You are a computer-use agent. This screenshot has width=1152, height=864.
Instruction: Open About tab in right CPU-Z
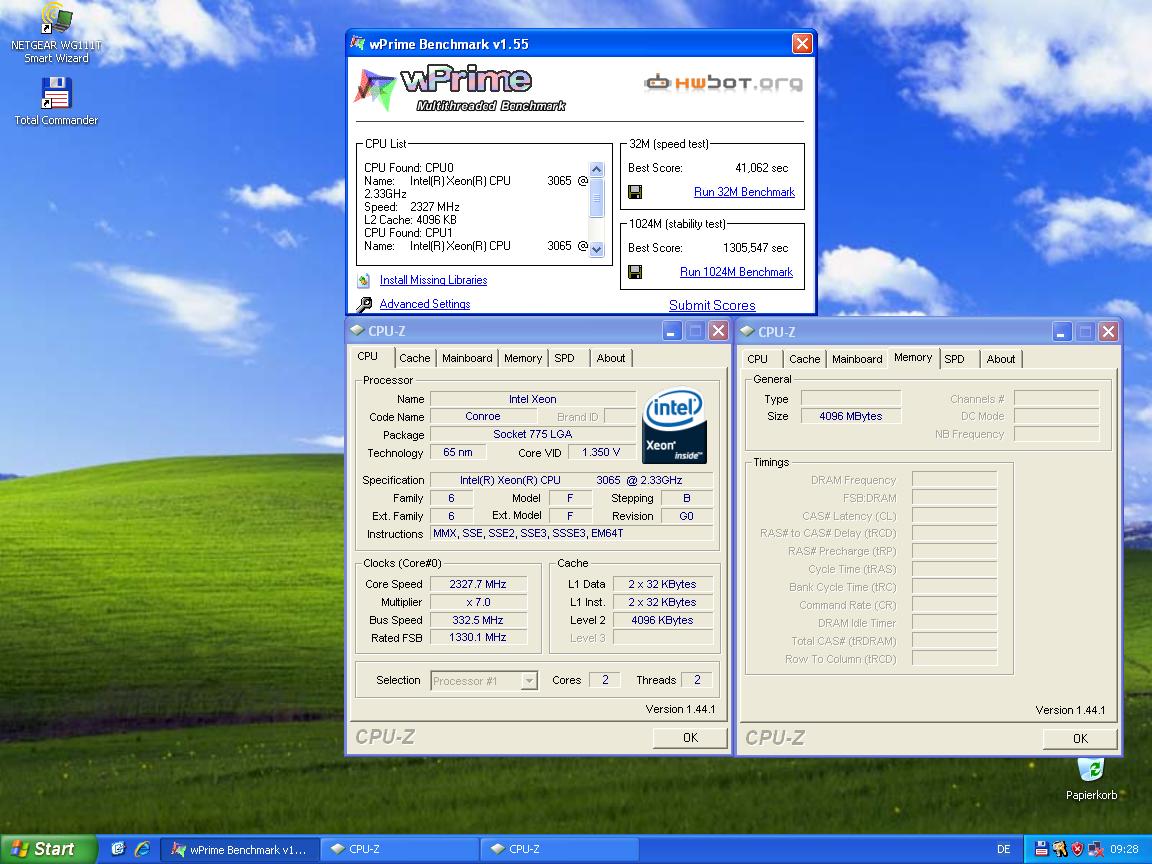click(x=1001, y=359)
